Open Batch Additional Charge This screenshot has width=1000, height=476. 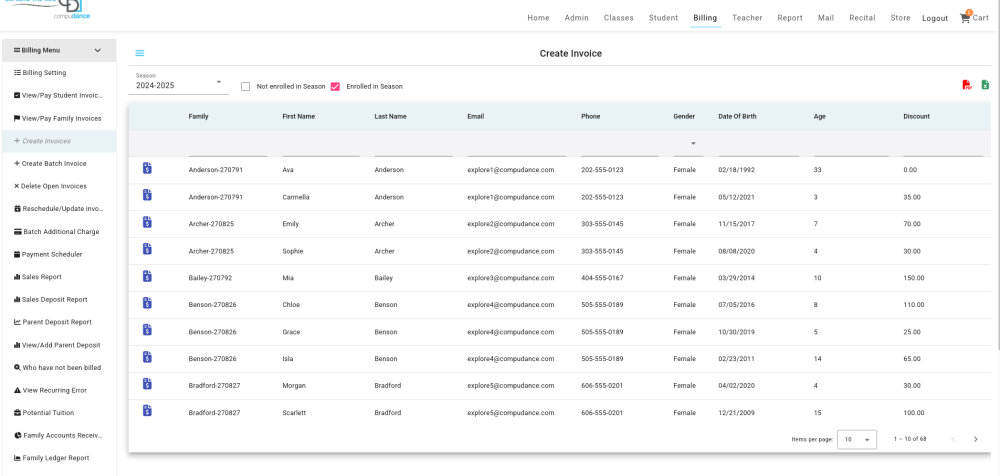coord(59,232)
